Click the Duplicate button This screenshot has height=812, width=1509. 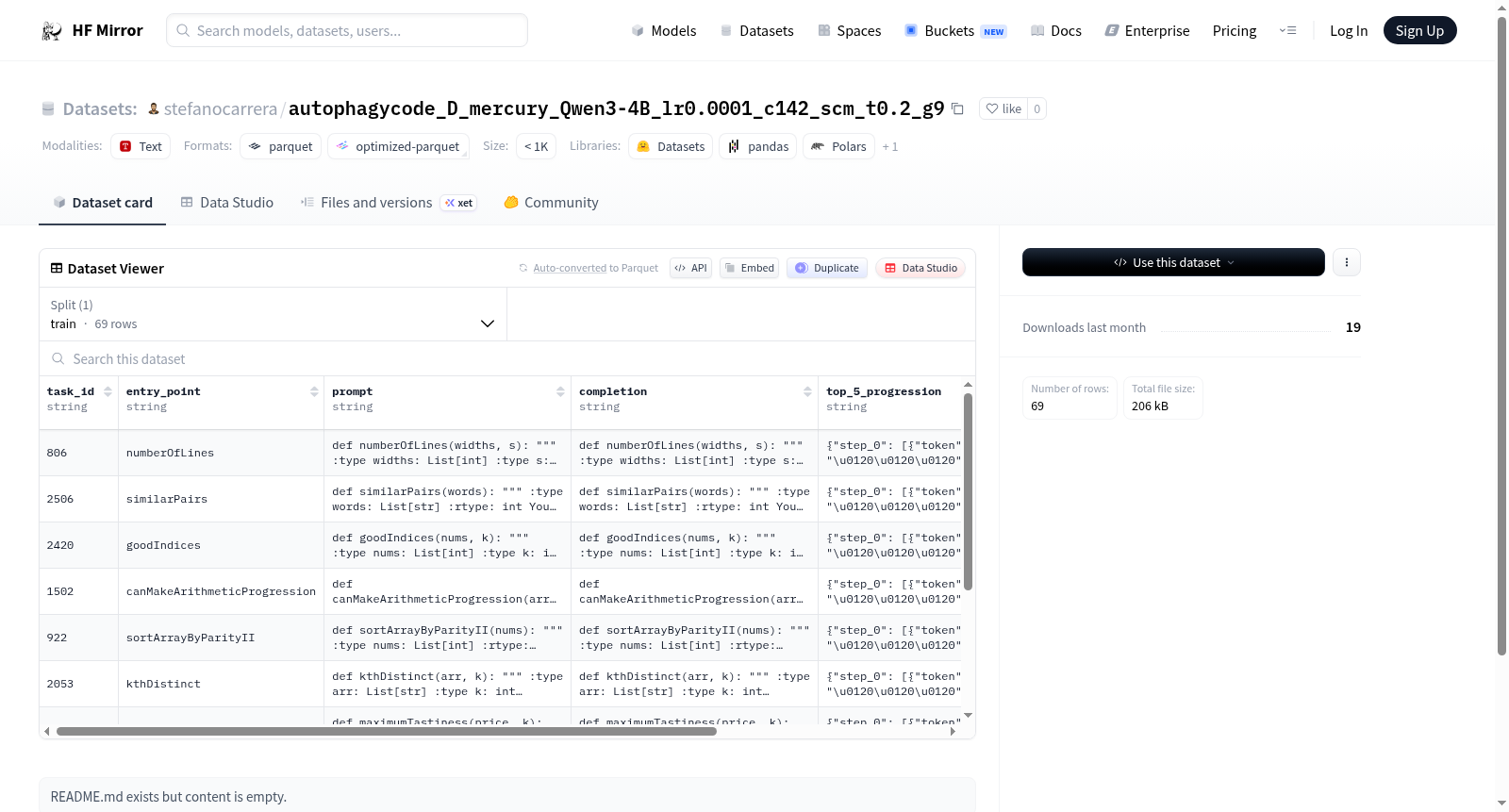pyautogui.click(x=827, y=268)
